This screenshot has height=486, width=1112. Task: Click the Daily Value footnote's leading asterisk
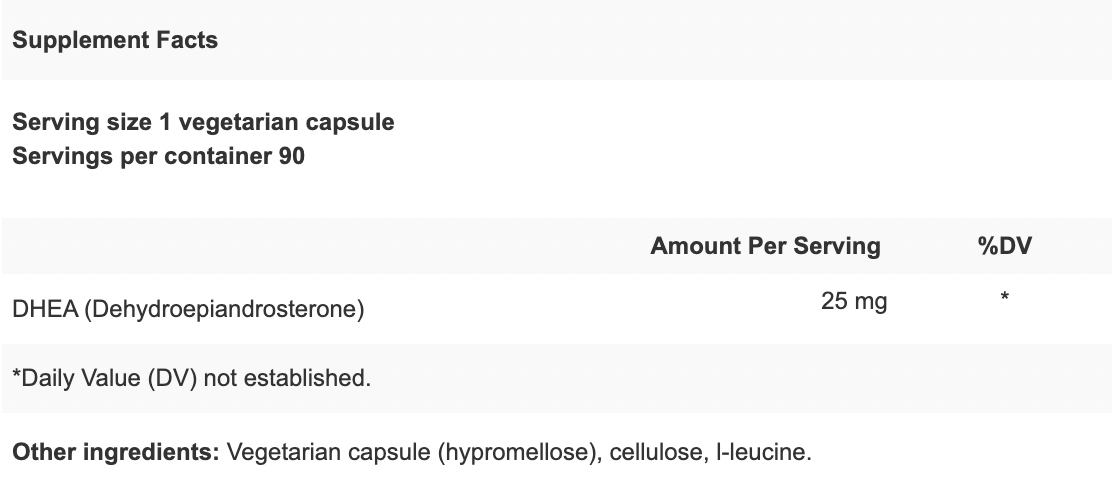tap(16, 373)
